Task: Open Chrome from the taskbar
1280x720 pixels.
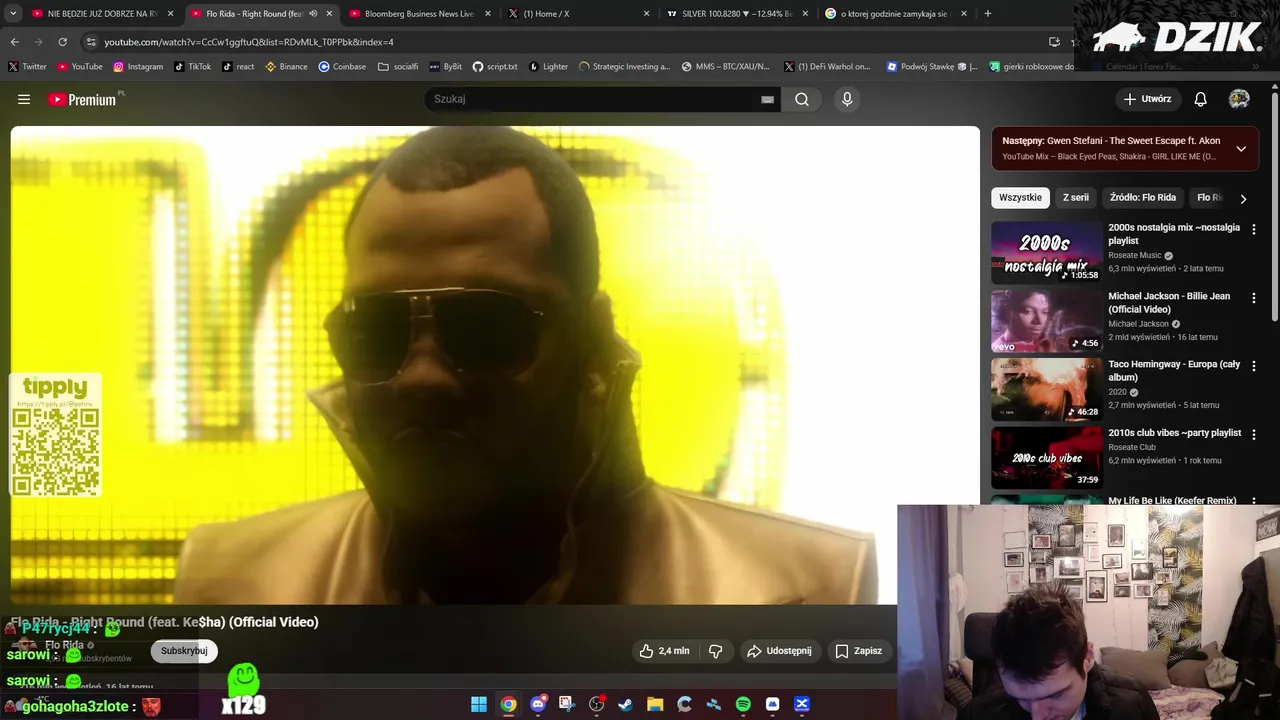Action: coord(508,705)
